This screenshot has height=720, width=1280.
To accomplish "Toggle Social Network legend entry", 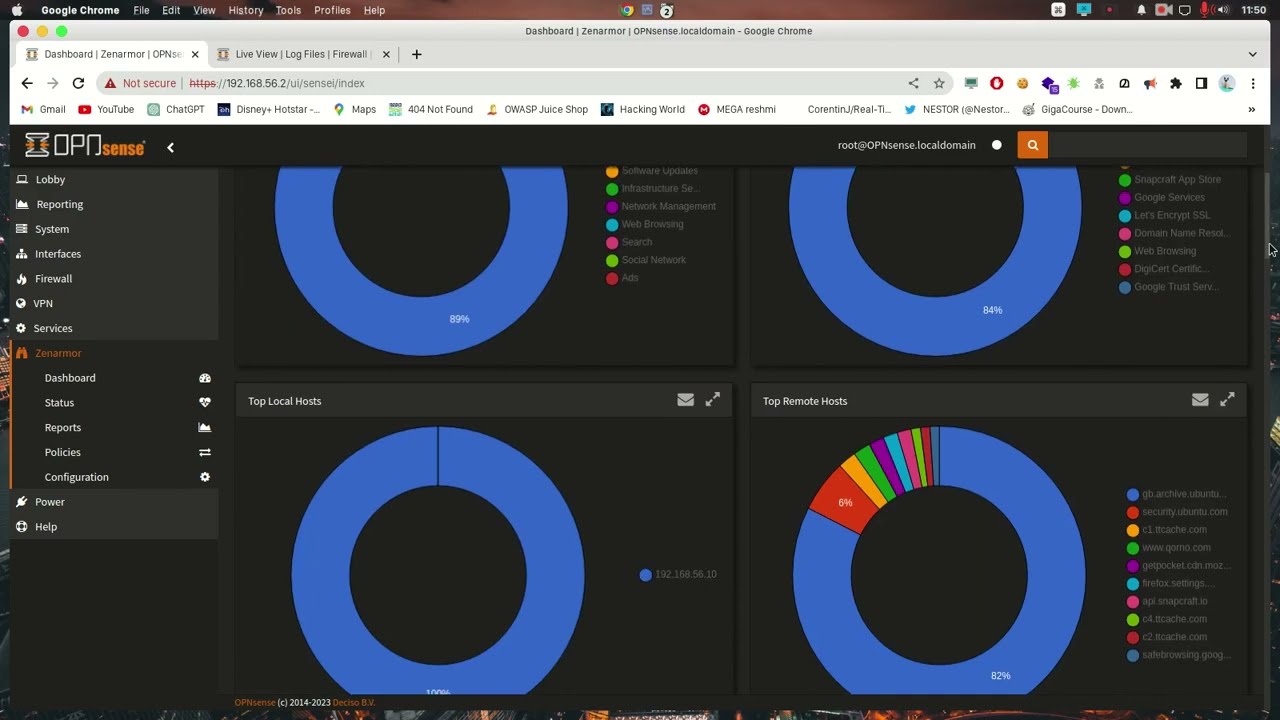I will coord(646,260).
